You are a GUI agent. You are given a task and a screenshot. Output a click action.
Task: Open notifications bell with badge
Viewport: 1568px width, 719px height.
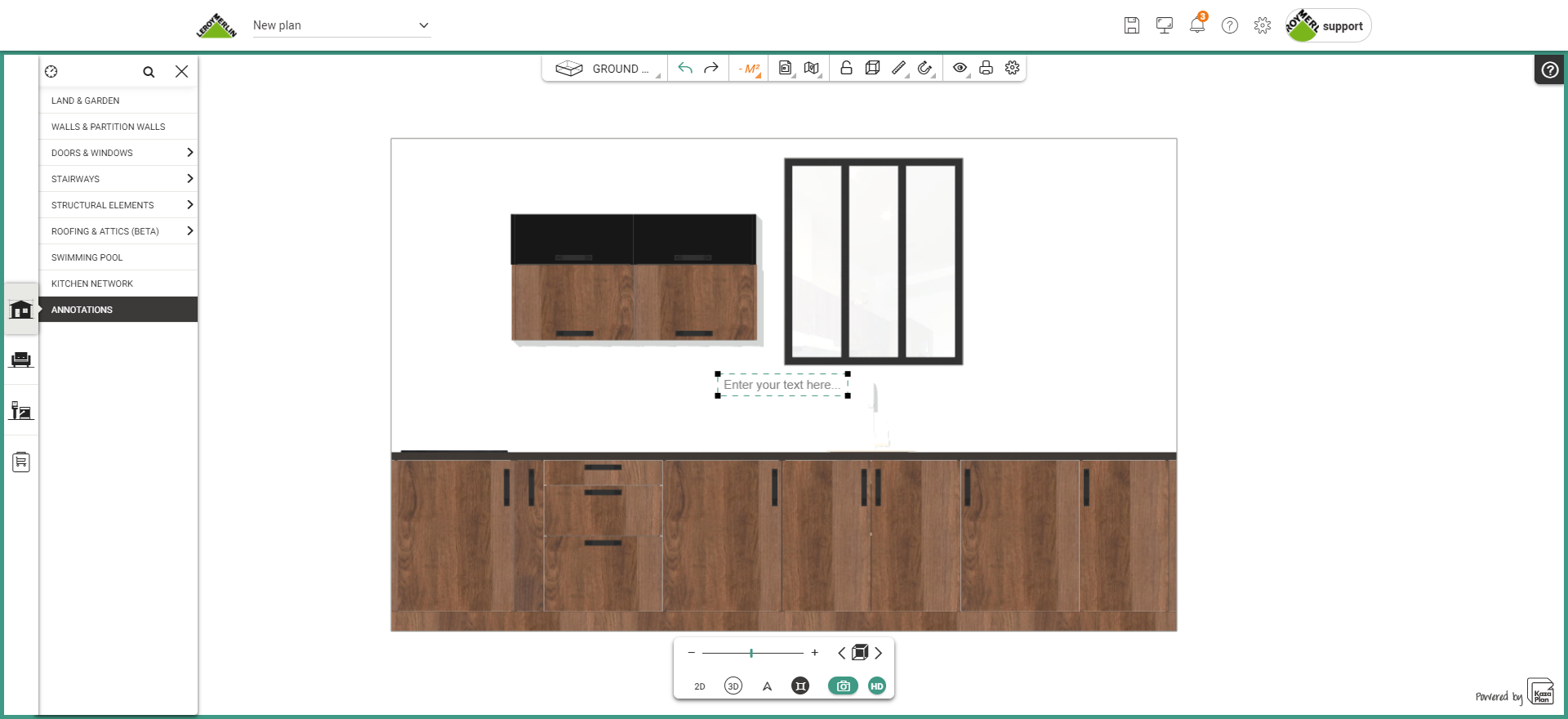[1197, 24]
